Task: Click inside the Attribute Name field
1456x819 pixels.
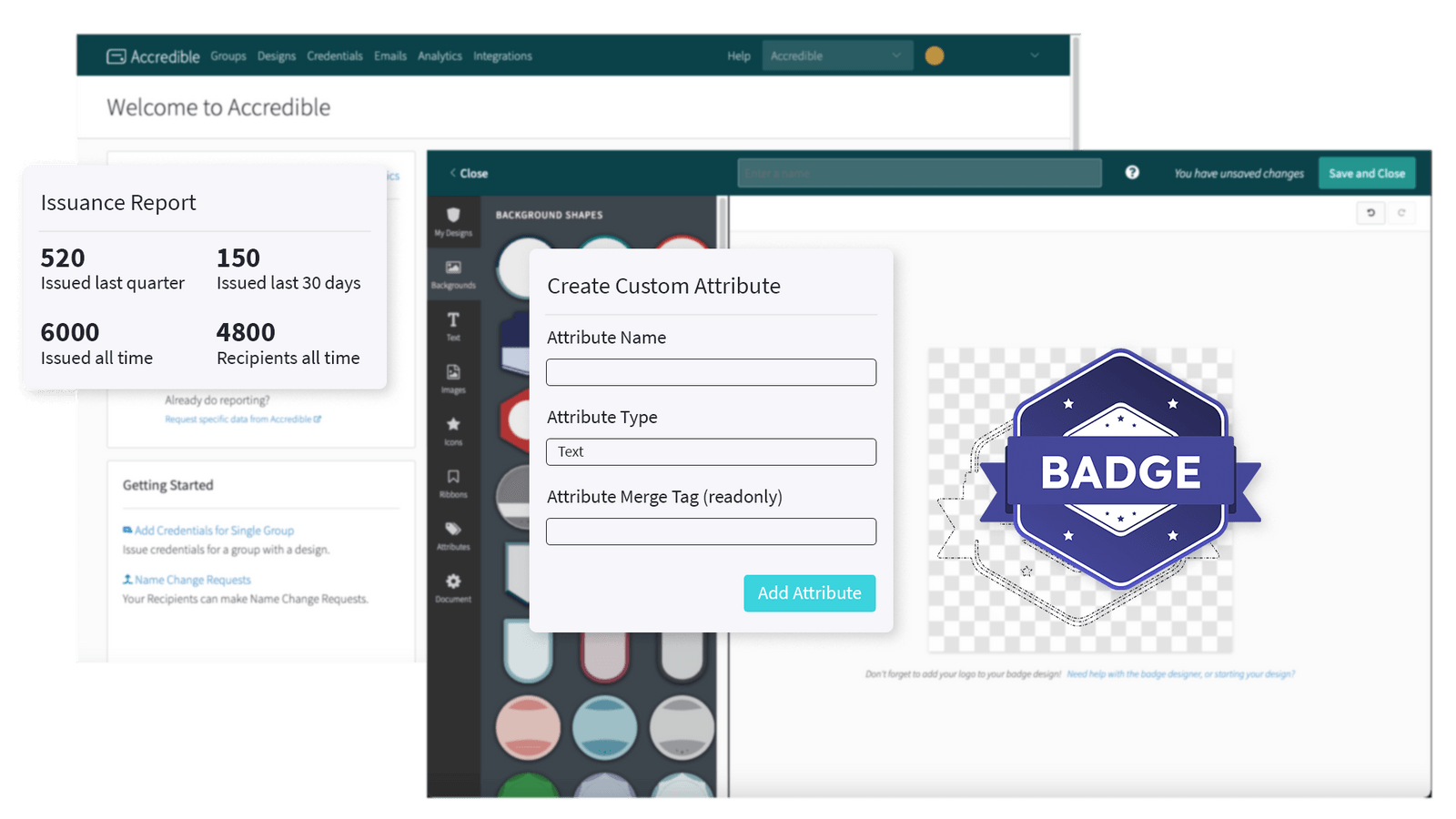Action: point(711,371)
